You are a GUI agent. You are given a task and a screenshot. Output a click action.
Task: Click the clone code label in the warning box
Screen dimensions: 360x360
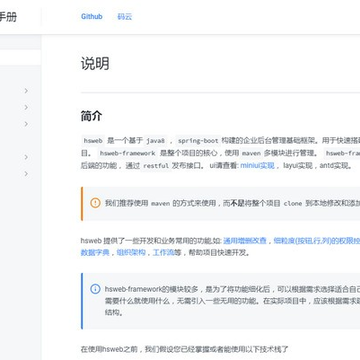pos(293,203)
